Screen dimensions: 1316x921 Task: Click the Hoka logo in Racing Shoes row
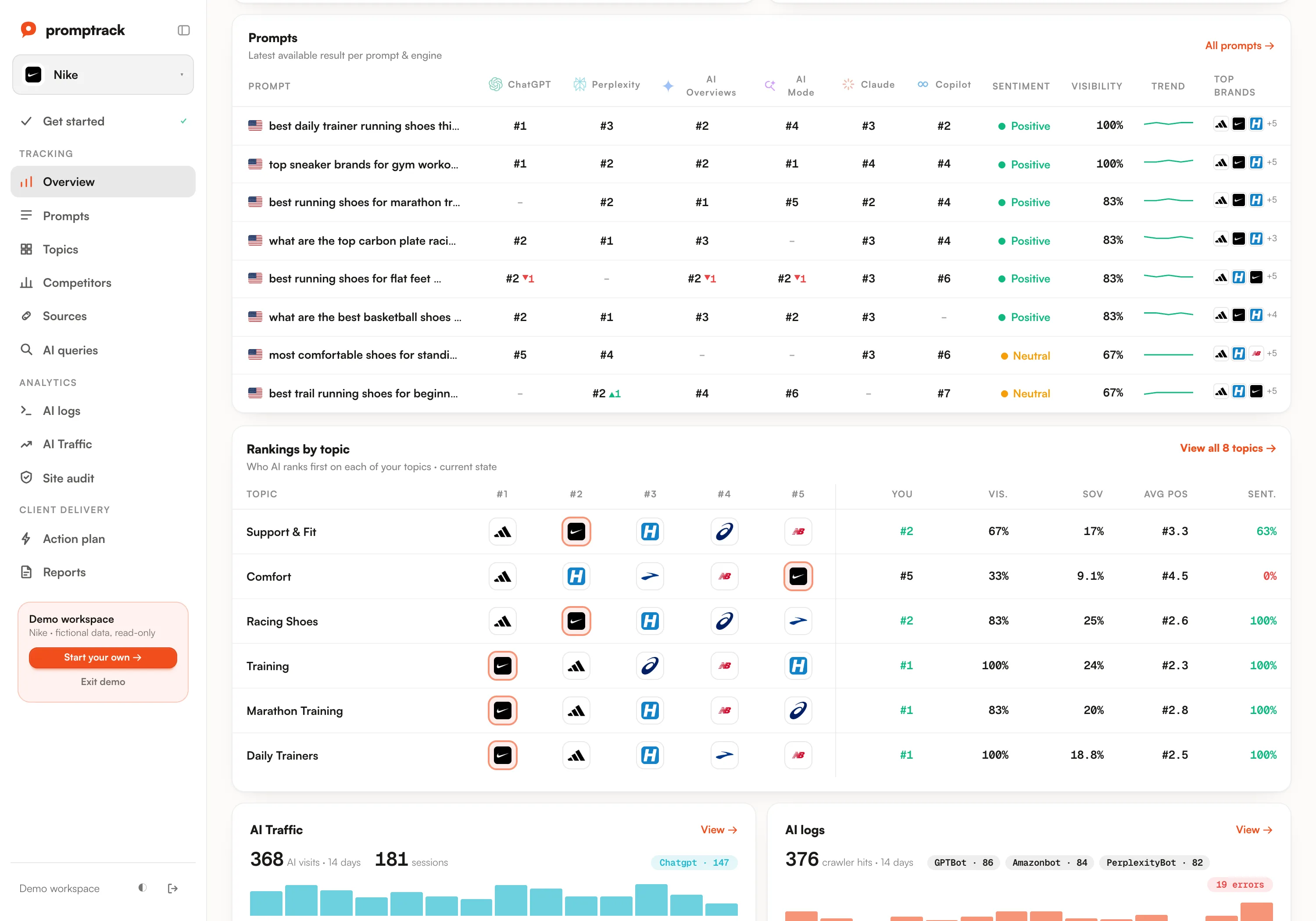tap(649, 621)
